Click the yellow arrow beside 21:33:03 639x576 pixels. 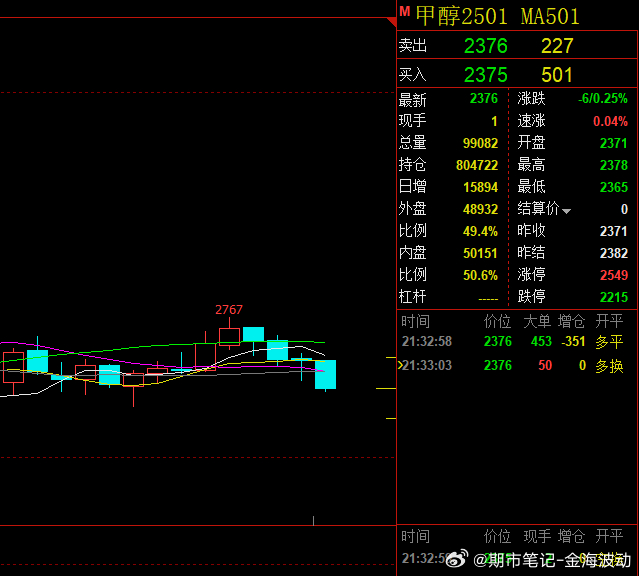point(400,366)
